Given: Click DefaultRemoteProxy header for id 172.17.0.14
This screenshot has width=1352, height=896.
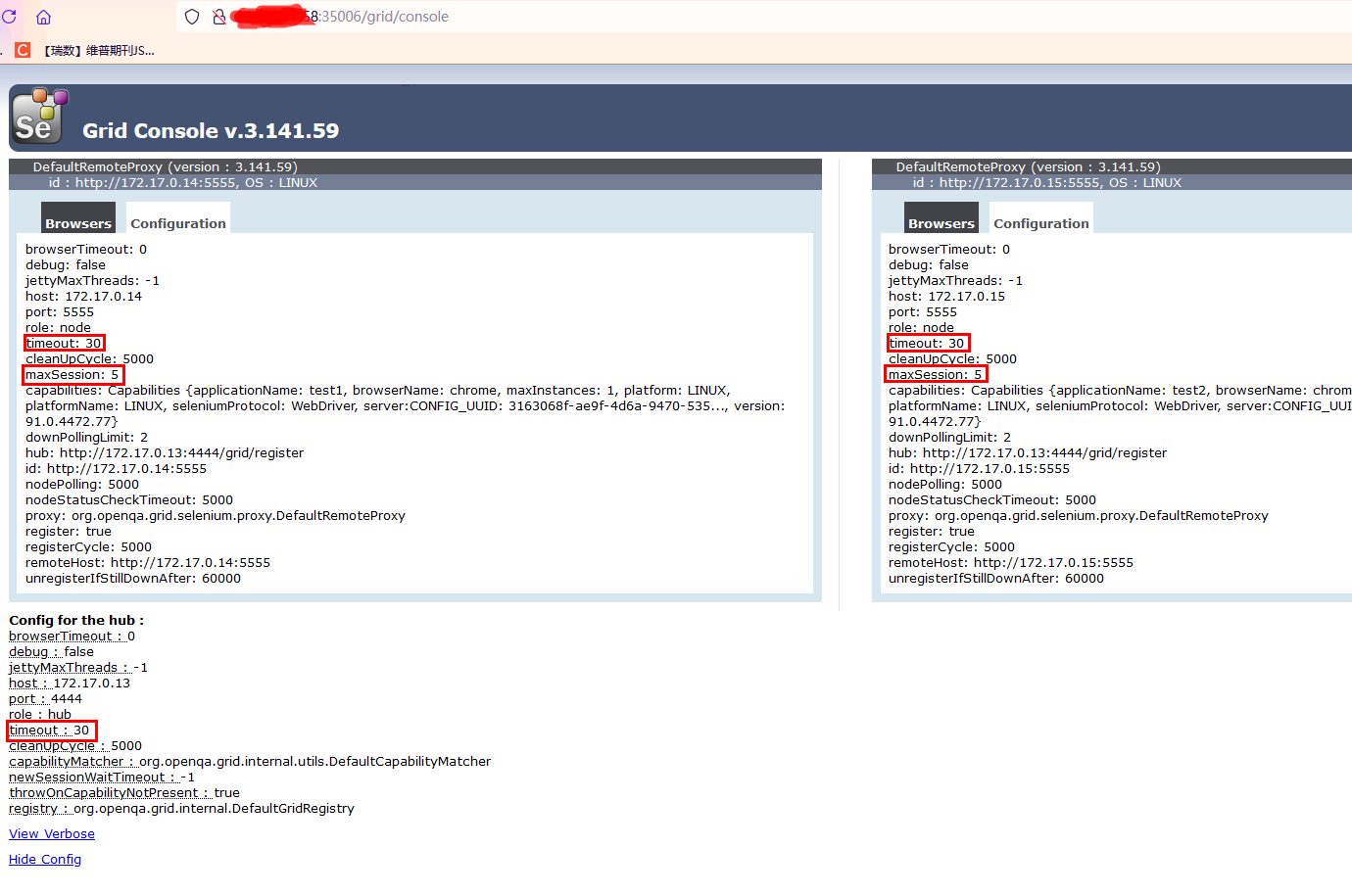Looking at the screenshot, I should point(415,167).
